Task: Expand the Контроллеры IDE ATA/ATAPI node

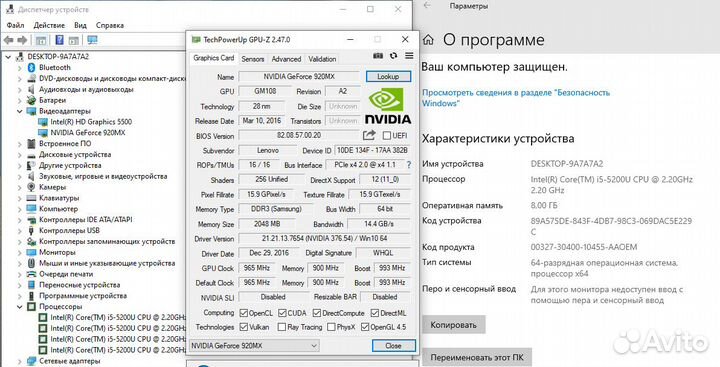Action: tap(20, 220)
